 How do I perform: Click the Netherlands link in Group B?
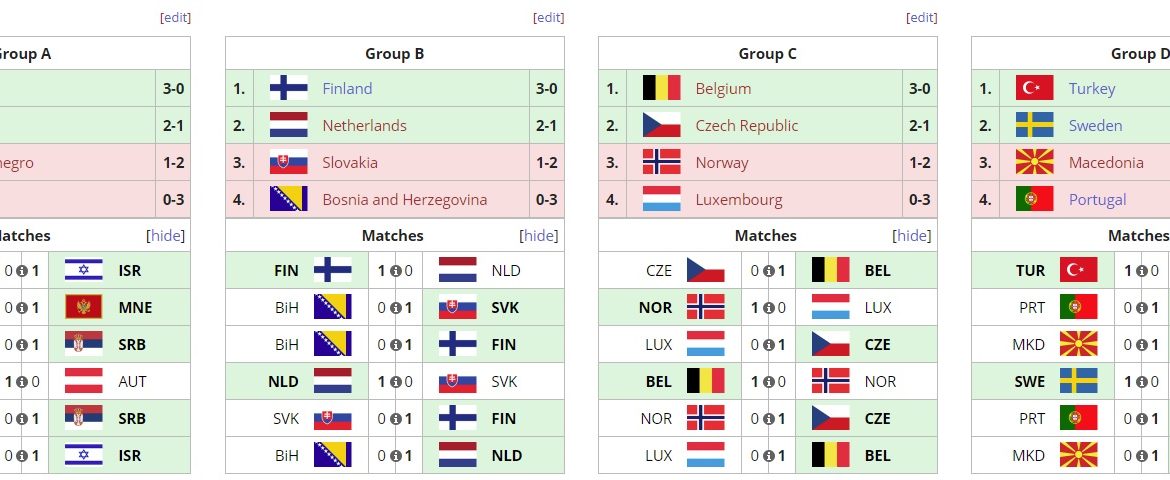[x=364, y=125]
